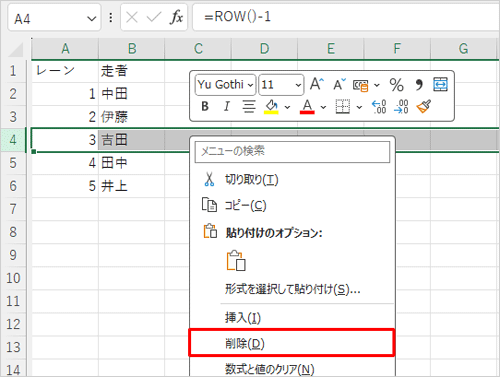Click increase decimal icon
This screenshot has height=377, width=500.
tap(379, 107)
